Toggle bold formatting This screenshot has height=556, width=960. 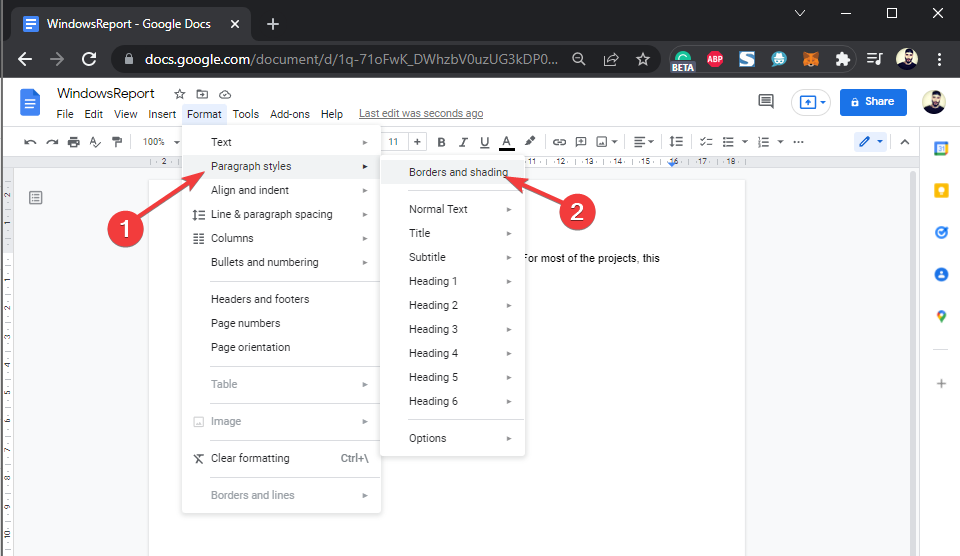coord(441,142)
